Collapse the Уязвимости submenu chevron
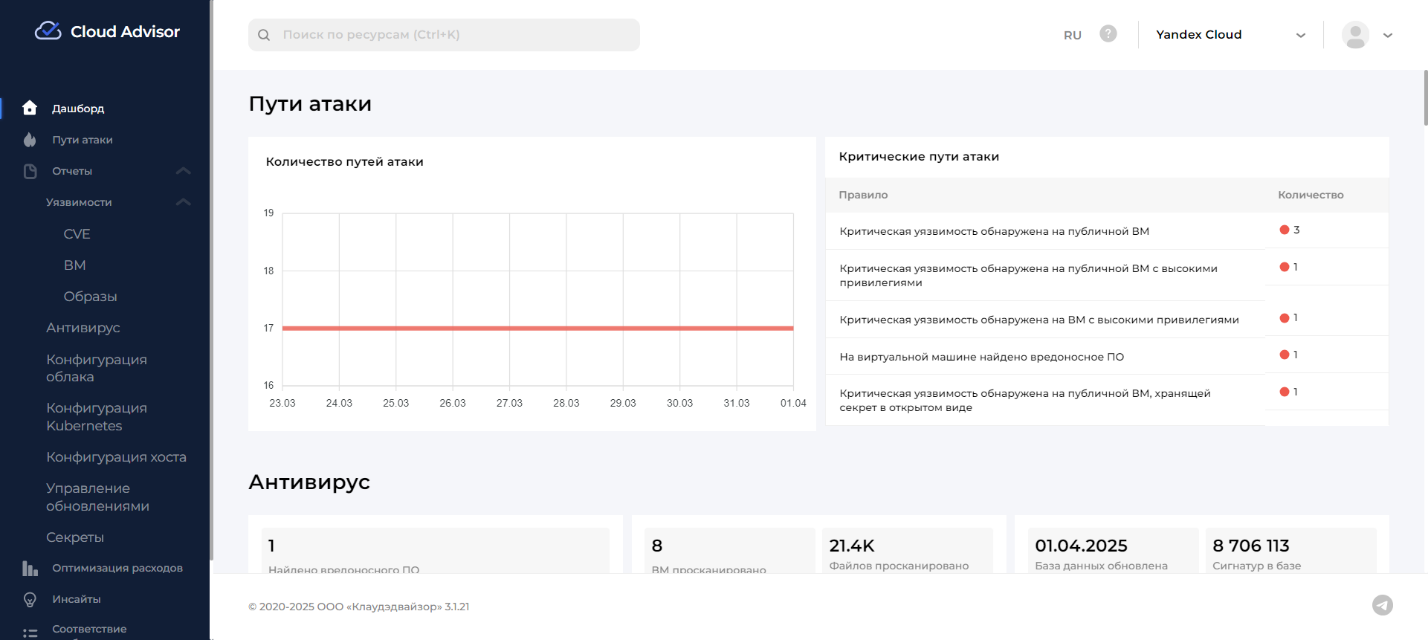 [x=183, y=202]
